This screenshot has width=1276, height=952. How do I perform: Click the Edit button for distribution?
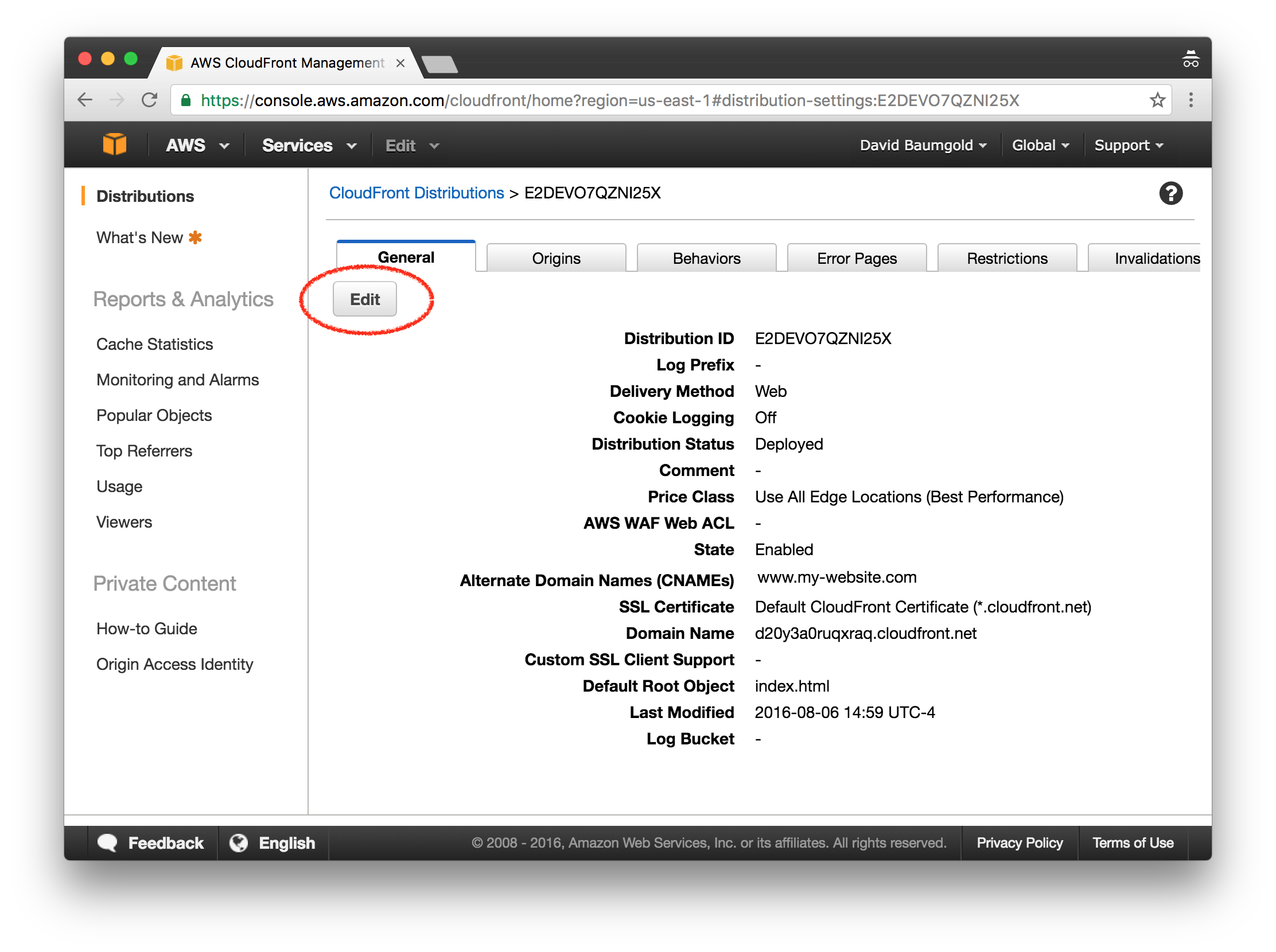pos(364,299)
